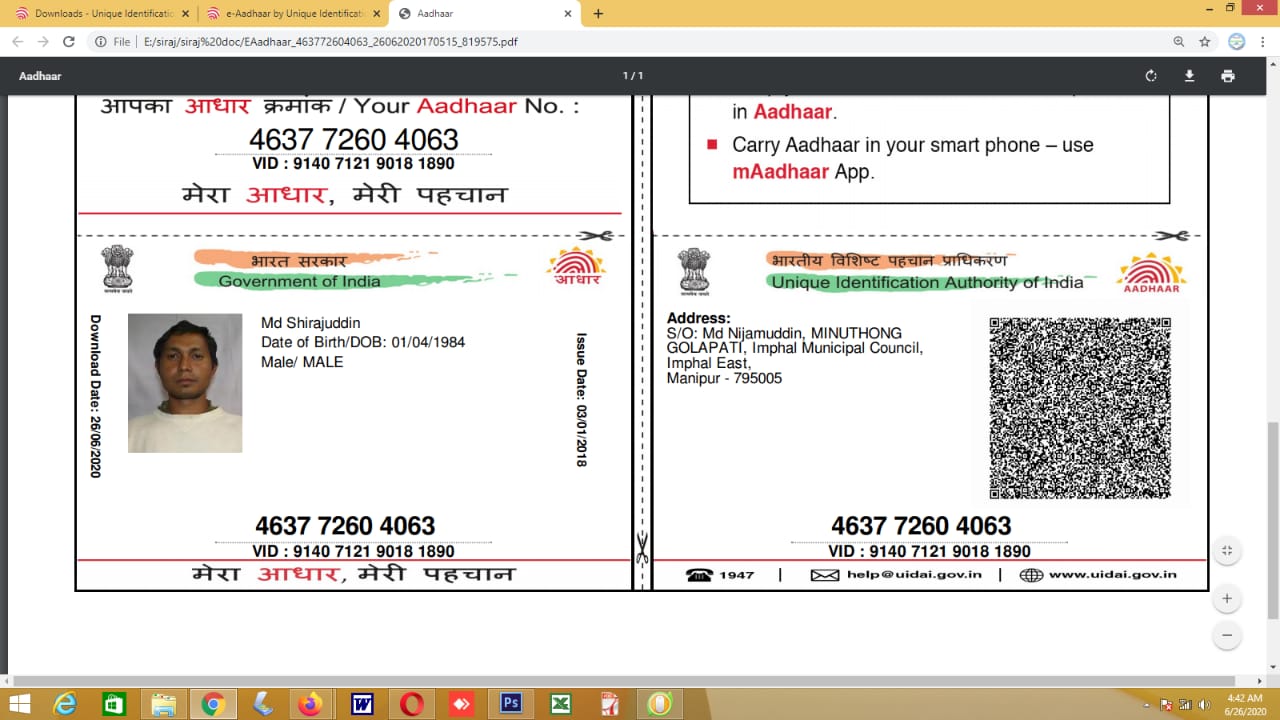Select the Aadhaar tab
The image size is (1280, 720).
[x=483, y=14]
